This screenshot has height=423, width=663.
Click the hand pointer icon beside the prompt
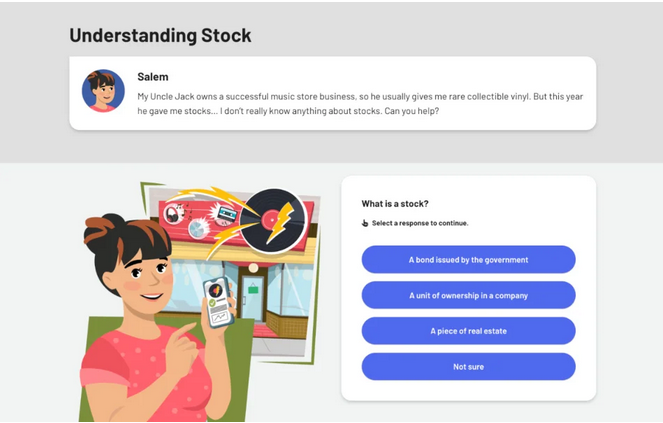click(365, 223)
